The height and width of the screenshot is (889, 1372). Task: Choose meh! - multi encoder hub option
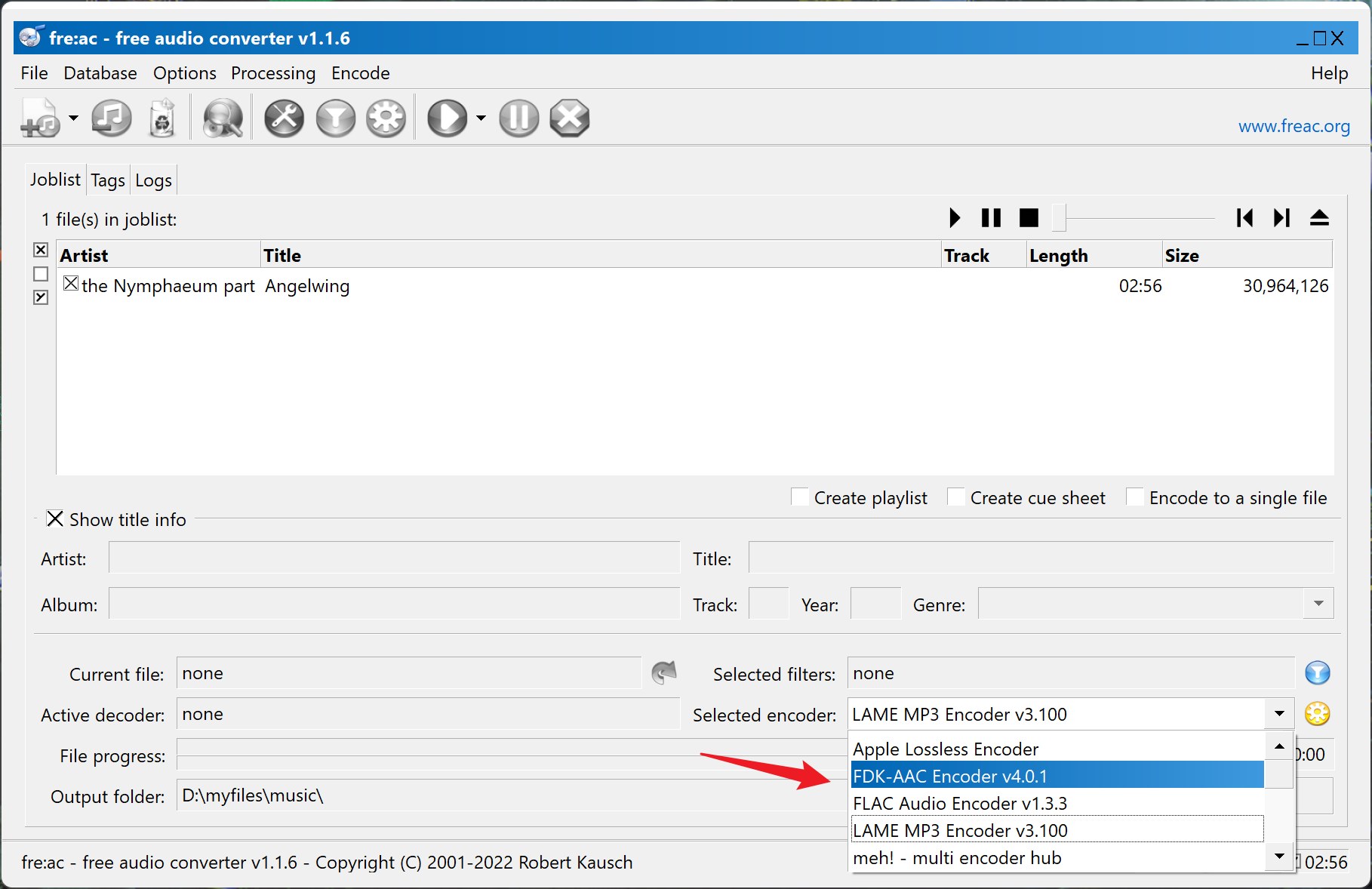[x=1057, y=857]
